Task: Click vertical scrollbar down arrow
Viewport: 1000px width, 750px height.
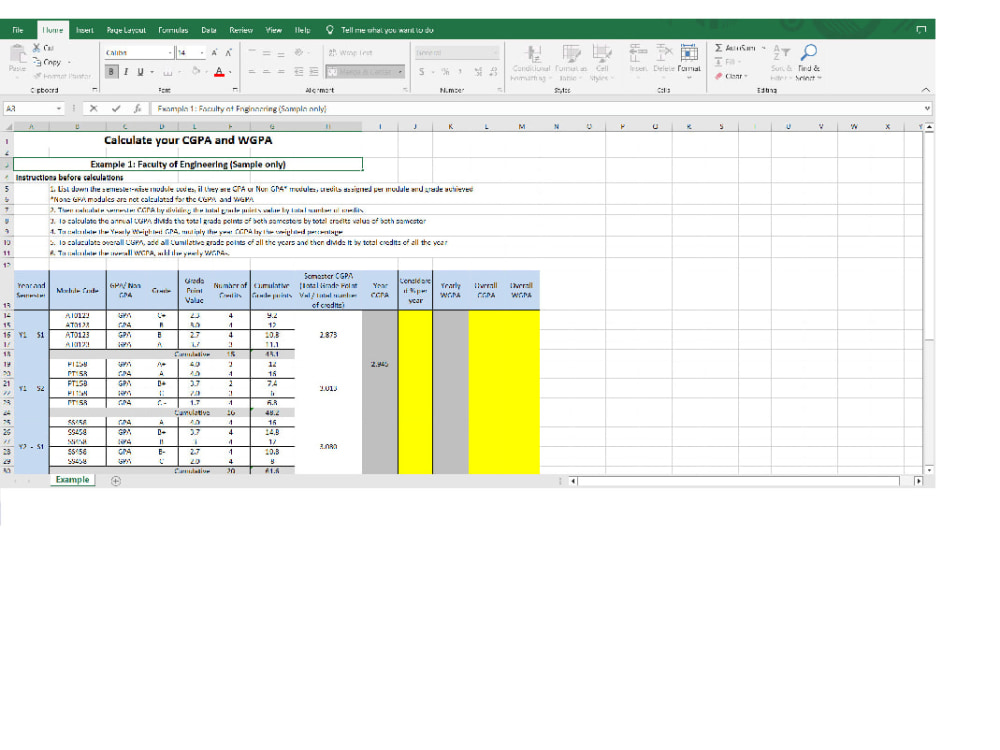Action: pyautogui.click(x=929, y=470)
